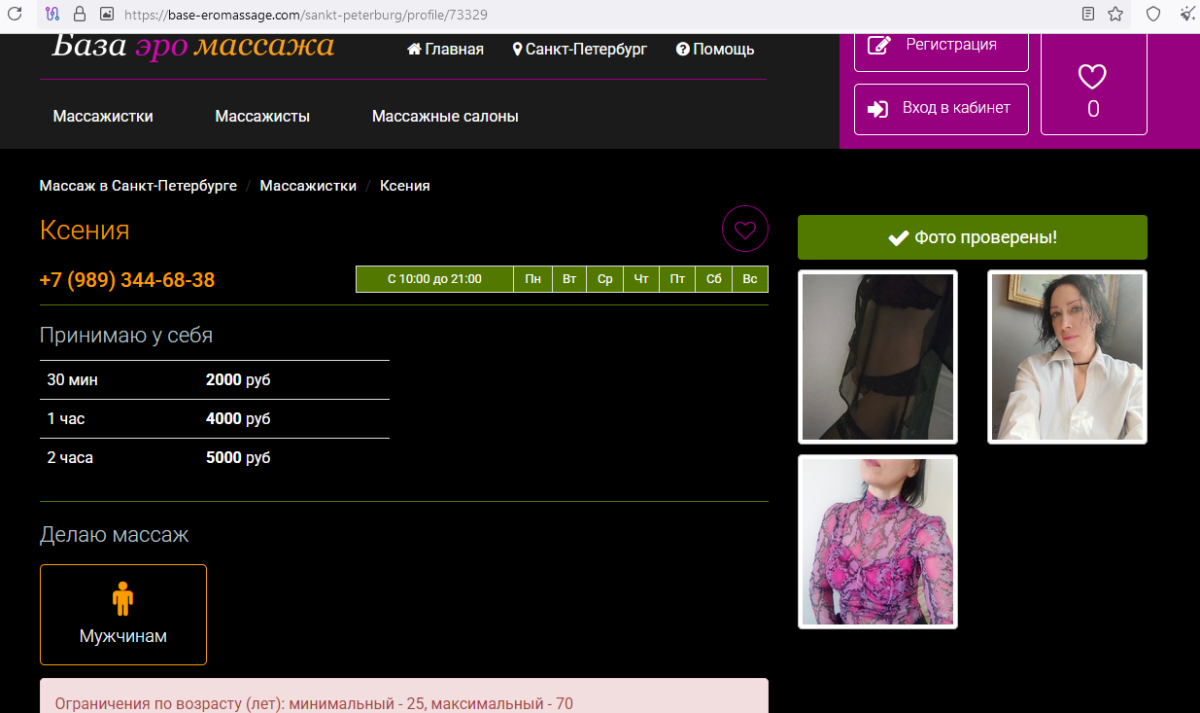This screenshot has height=713, width=1200.
Task: Click the orange person icon above Мужчинам
Action: (x=123, y=599)
